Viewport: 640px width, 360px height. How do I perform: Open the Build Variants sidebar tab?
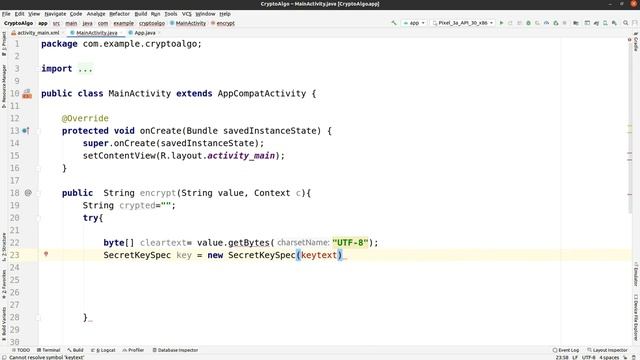[4, 324]
